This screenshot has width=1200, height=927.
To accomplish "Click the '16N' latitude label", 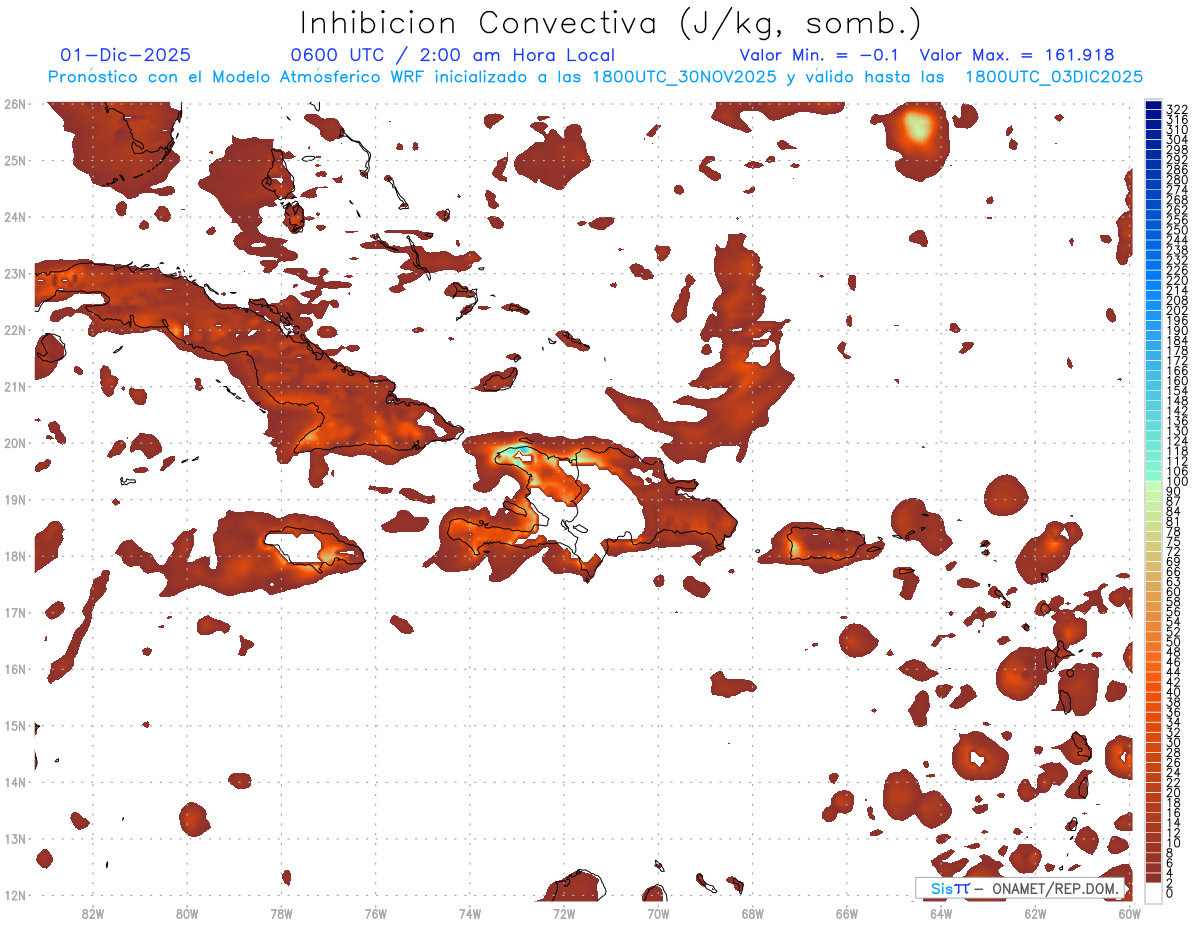I will pos(15,669).
